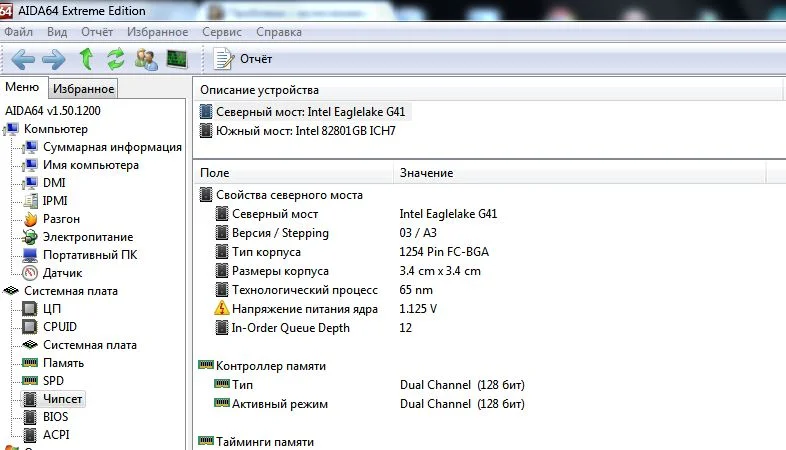Select the Напряжение питания ядра row
Screen dimensions: 786x450
point(305,309)
